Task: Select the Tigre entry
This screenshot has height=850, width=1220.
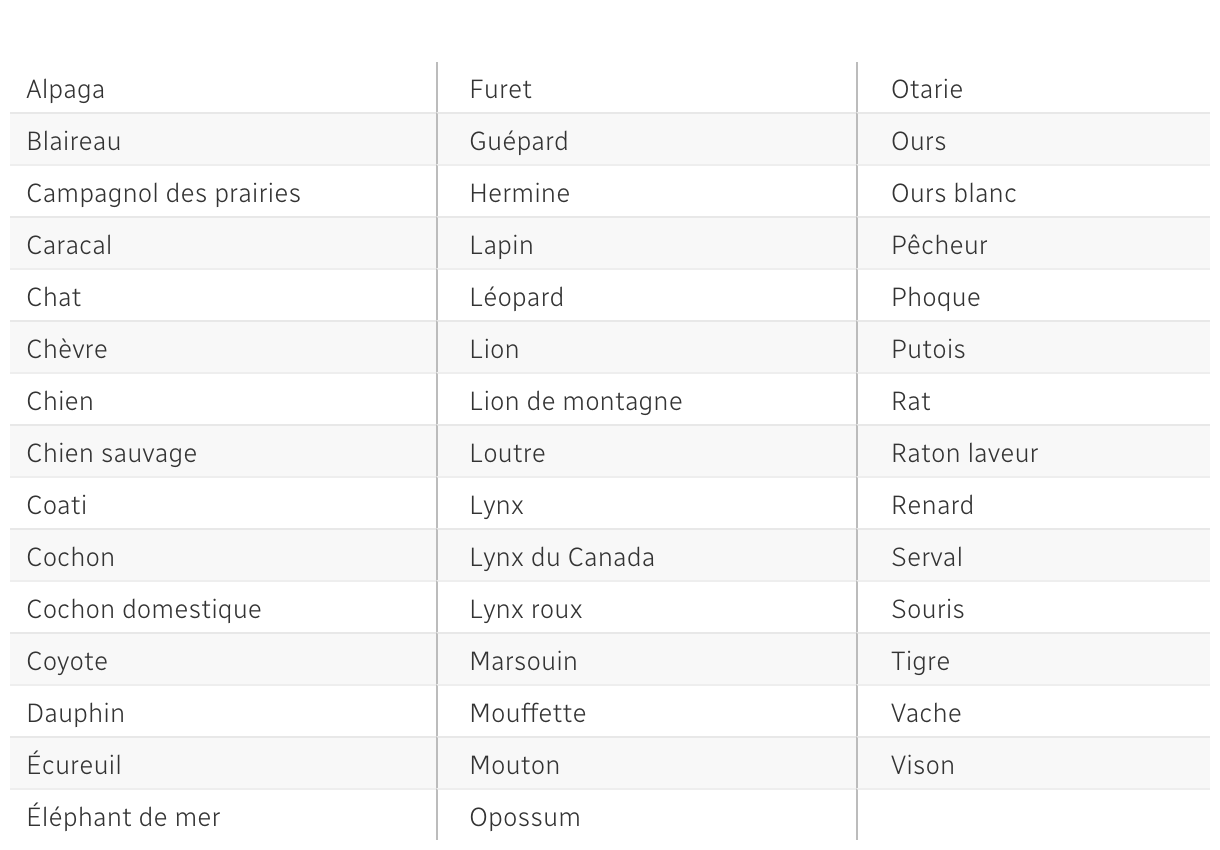Action: pos(921,662)
